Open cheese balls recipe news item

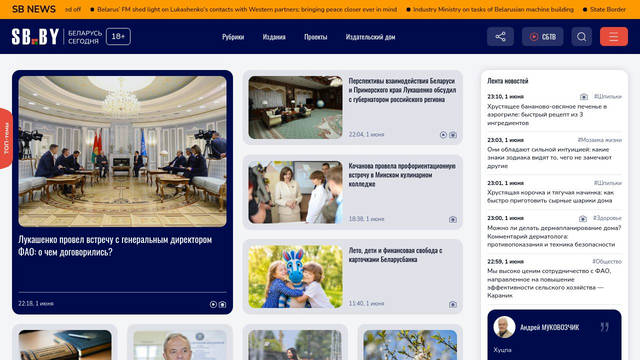tap(550, 197)
